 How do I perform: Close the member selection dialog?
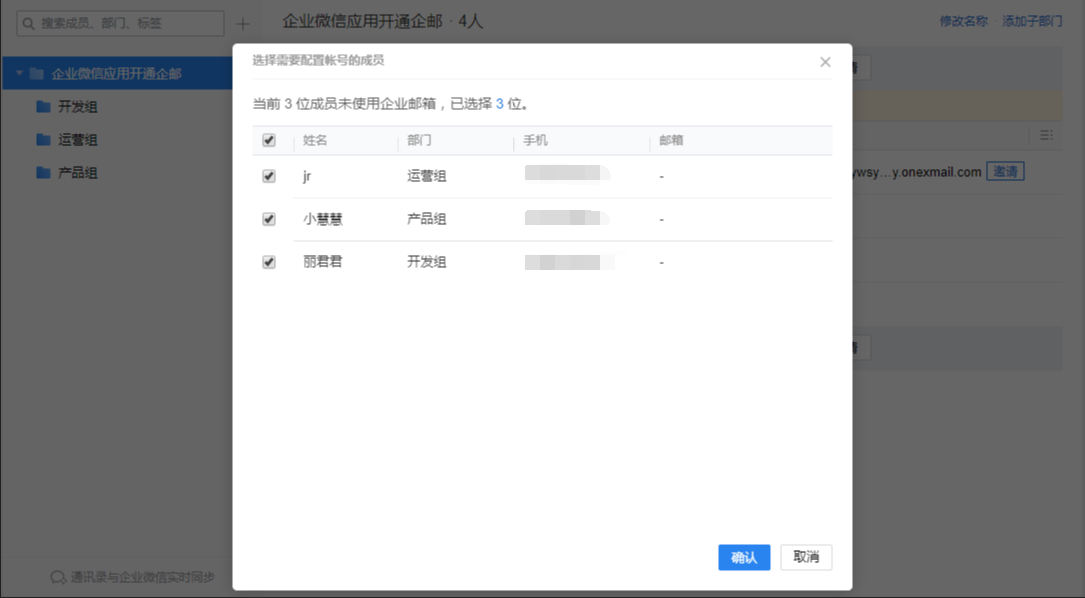(x=825, y=62)
